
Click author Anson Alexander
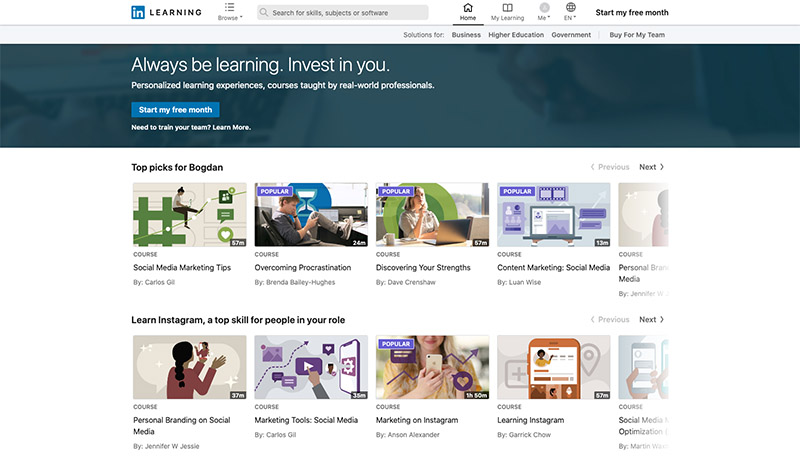413,435
